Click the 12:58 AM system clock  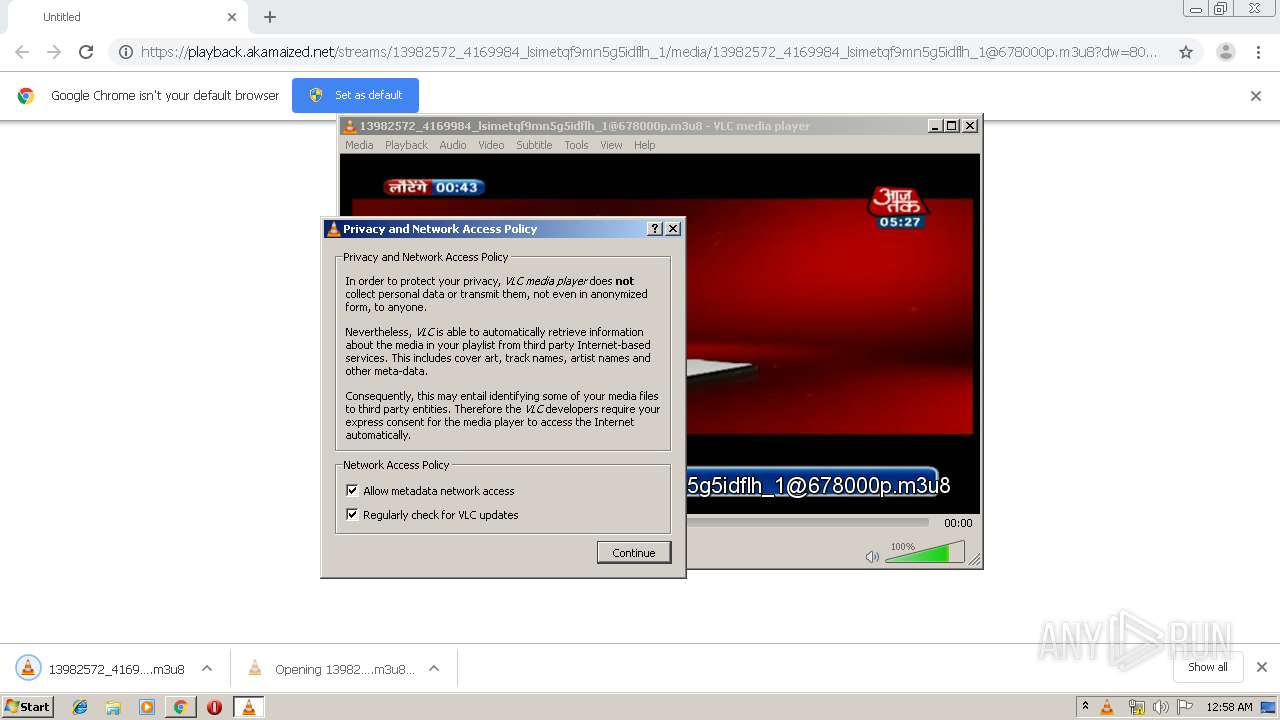tap(1229, 707)
